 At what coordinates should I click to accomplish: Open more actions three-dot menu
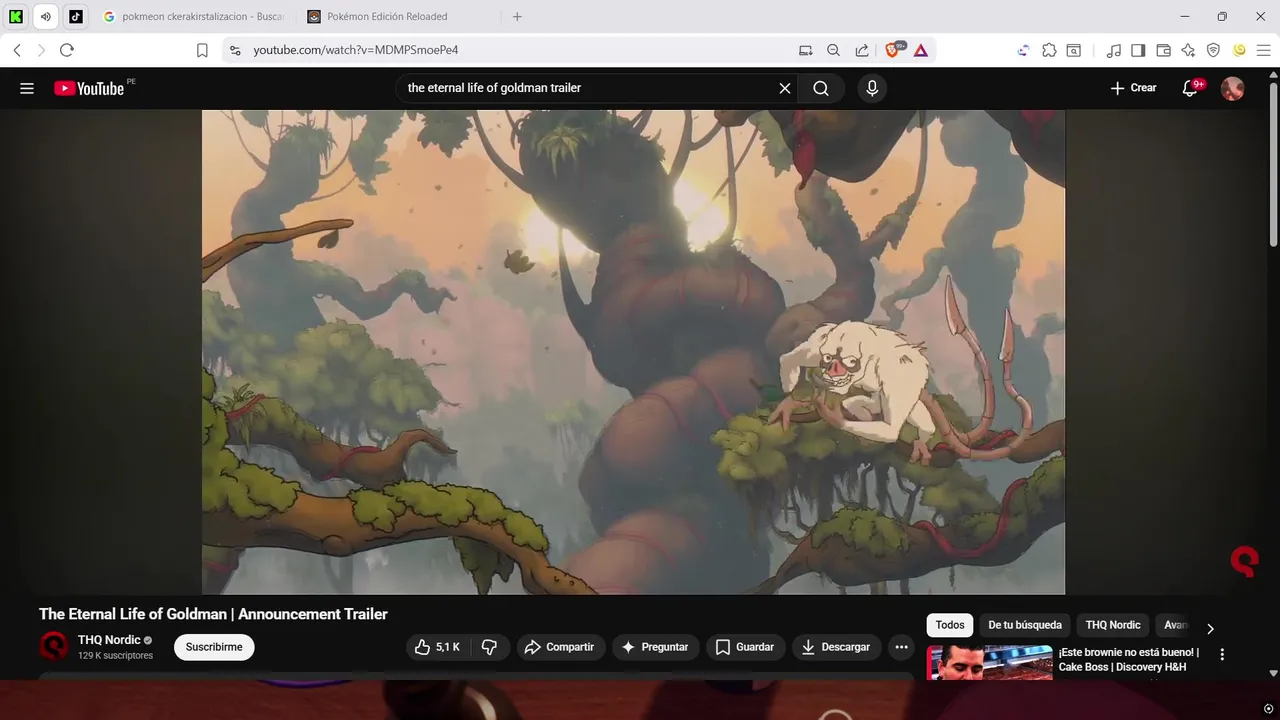pyautogui.click(x=901, y=647)
